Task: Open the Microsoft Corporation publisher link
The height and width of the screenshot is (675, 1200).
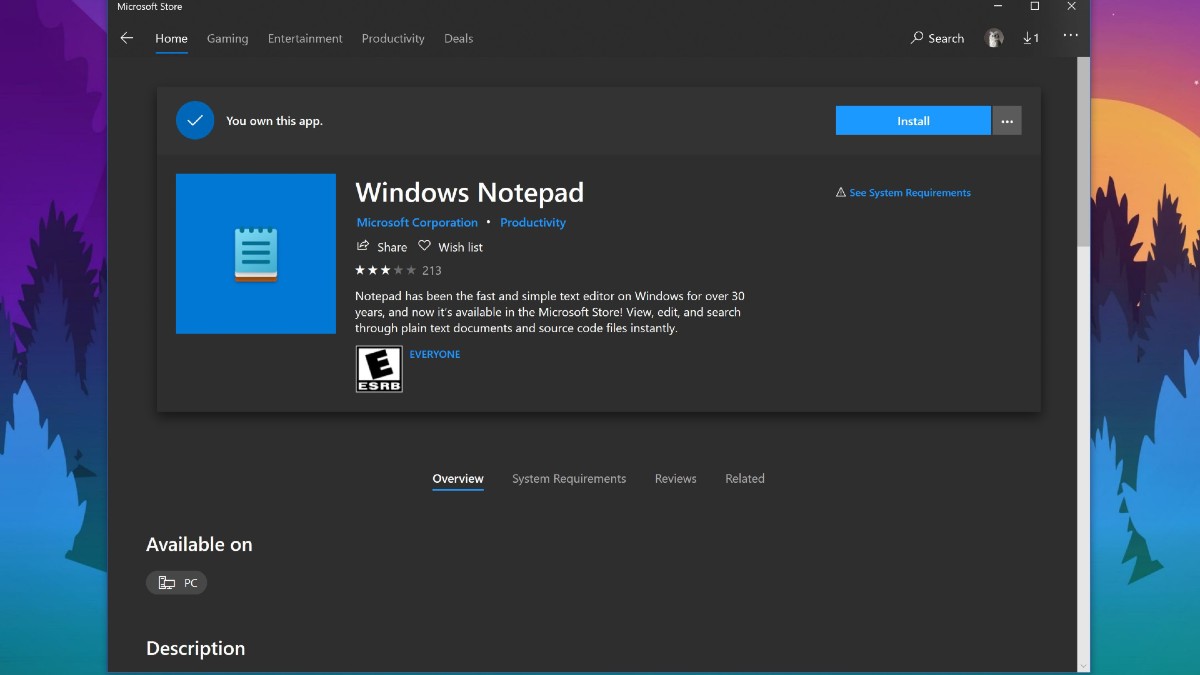Action: [x=417, y=223]
